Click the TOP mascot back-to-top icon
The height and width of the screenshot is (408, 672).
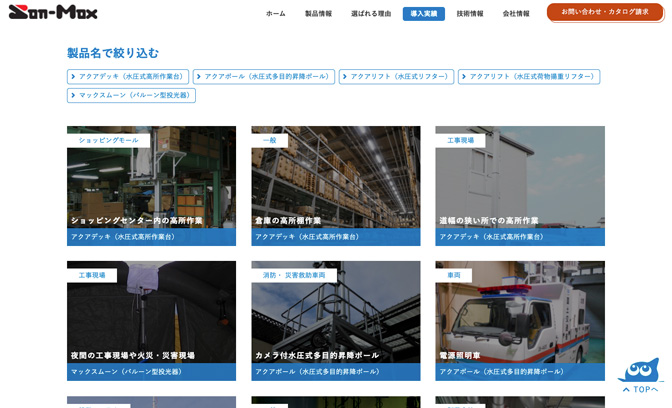tap(640, 375)
